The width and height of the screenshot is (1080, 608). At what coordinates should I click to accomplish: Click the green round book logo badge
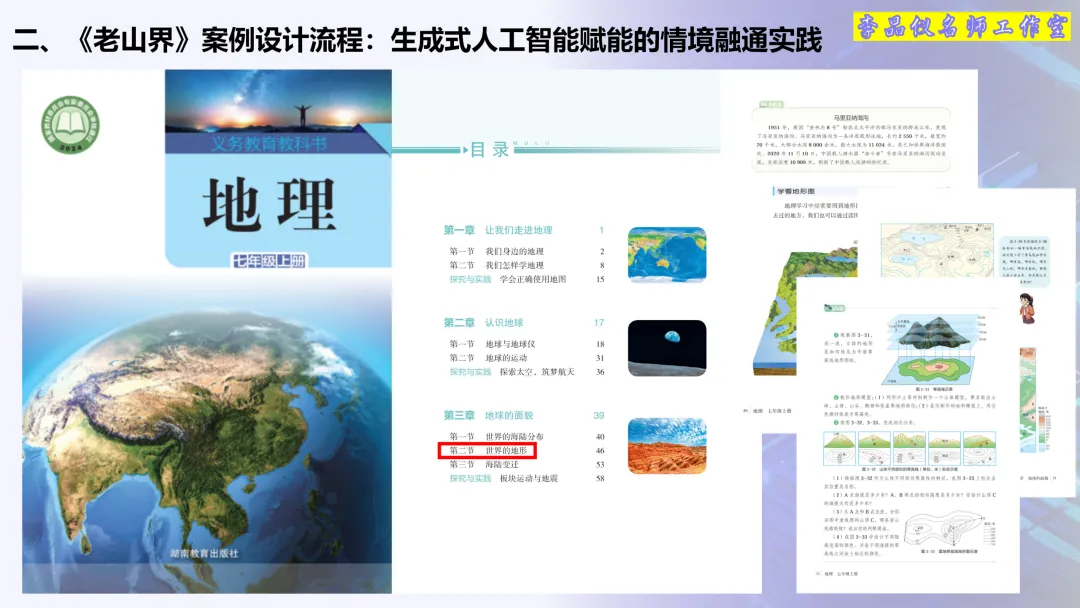point(70,125)
